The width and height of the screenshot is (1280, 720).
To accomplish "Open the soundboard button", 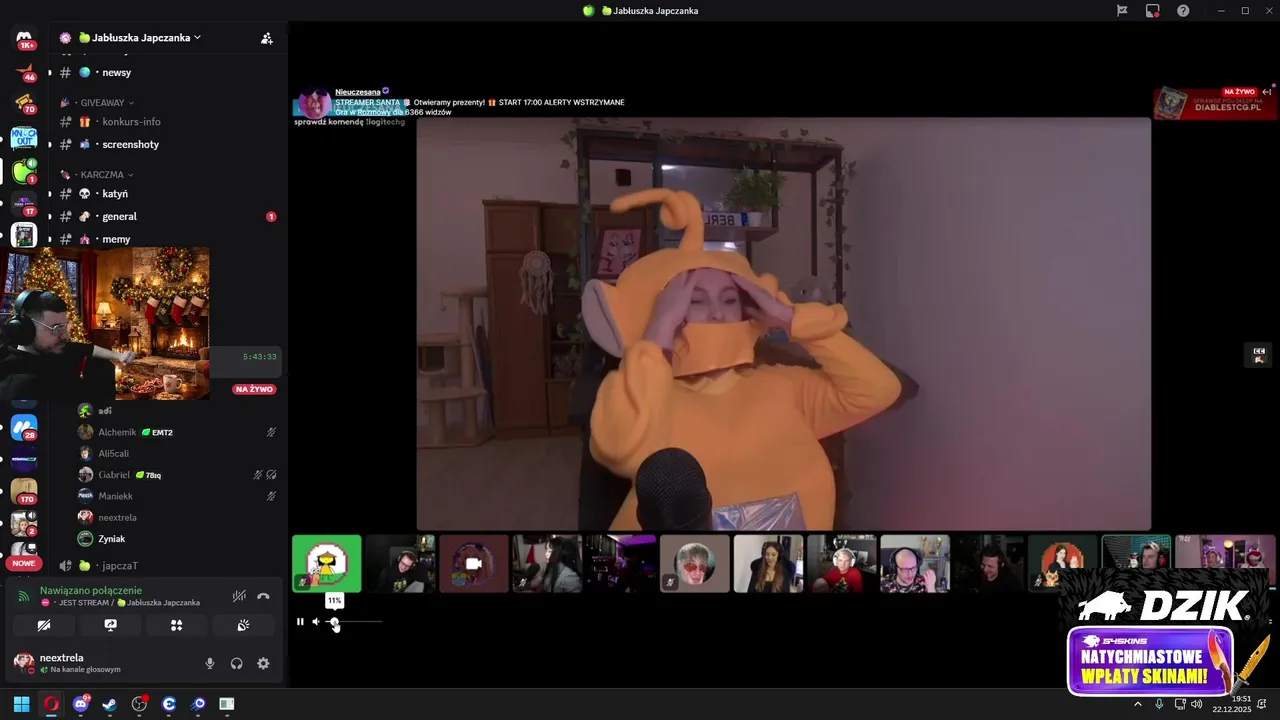I will (x=243, y=625).
